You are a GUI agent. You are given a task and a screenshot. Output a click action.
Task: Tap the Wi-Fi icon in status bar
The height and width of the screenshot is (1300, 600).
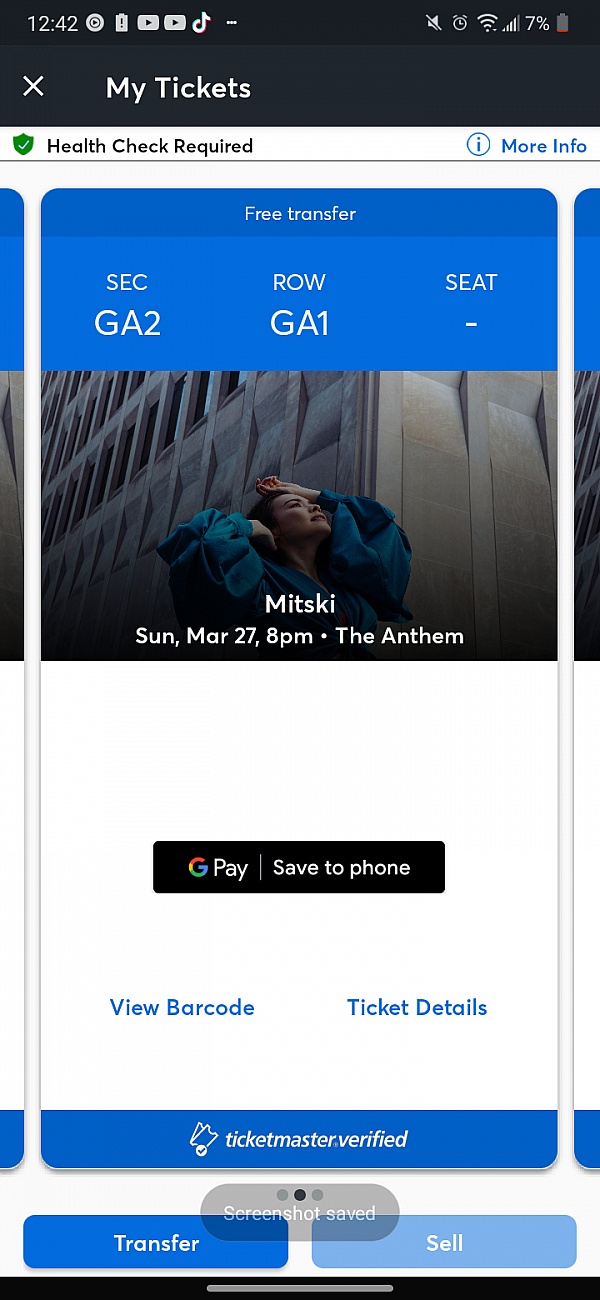(487, 23)
